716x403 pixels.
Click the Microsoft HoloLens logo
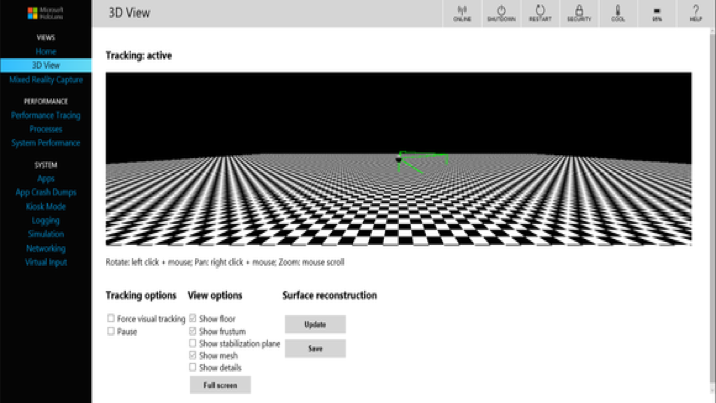click(45, 13)
